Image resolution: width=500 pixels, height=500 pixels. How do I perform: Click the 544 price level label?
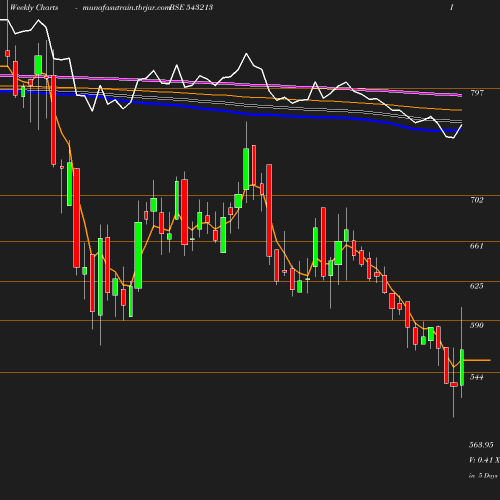(477, 377)
